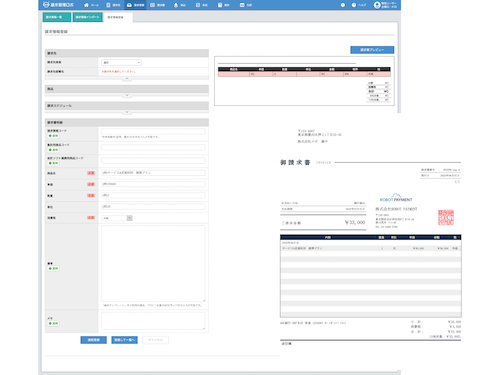The image size is (500, 375).
Task: Open Help via the question mark icon
Action: click(x=358, y=5)
